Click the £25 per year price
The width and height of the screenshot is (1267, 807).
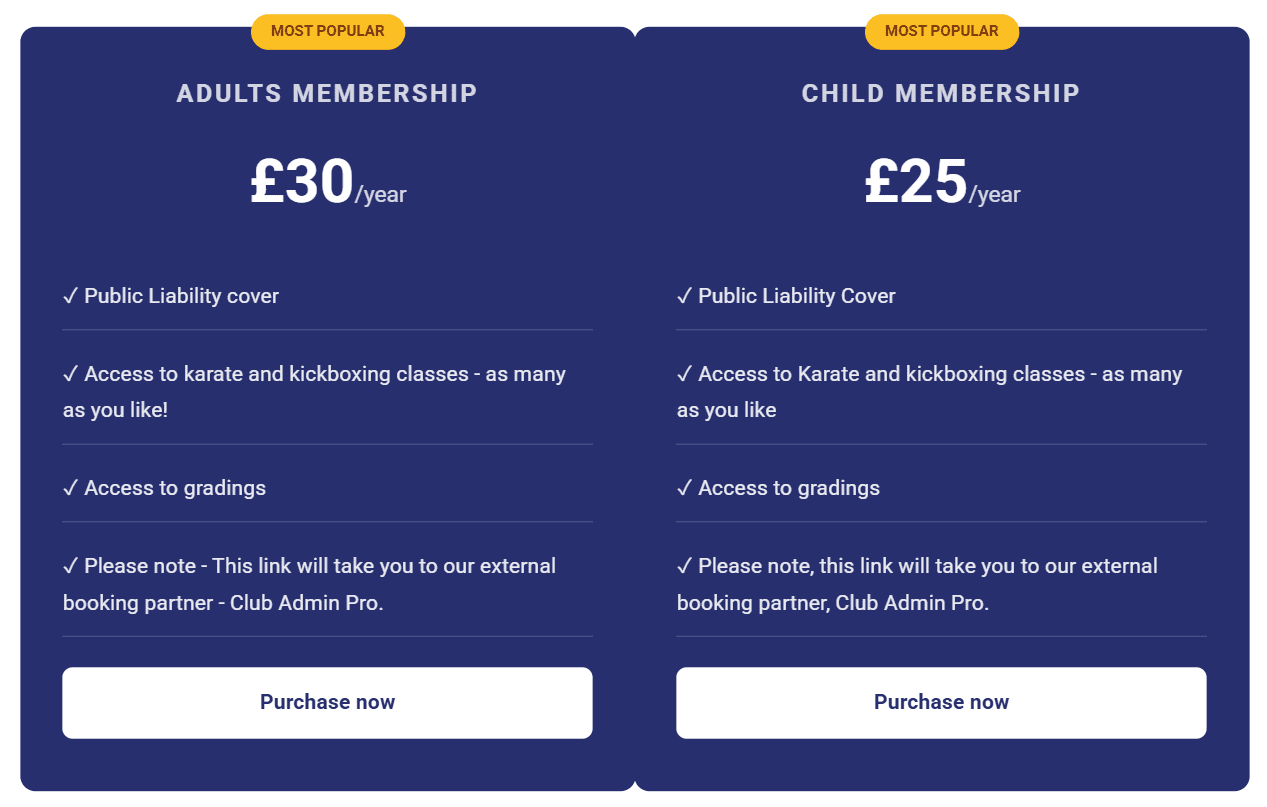pos(942,183)
